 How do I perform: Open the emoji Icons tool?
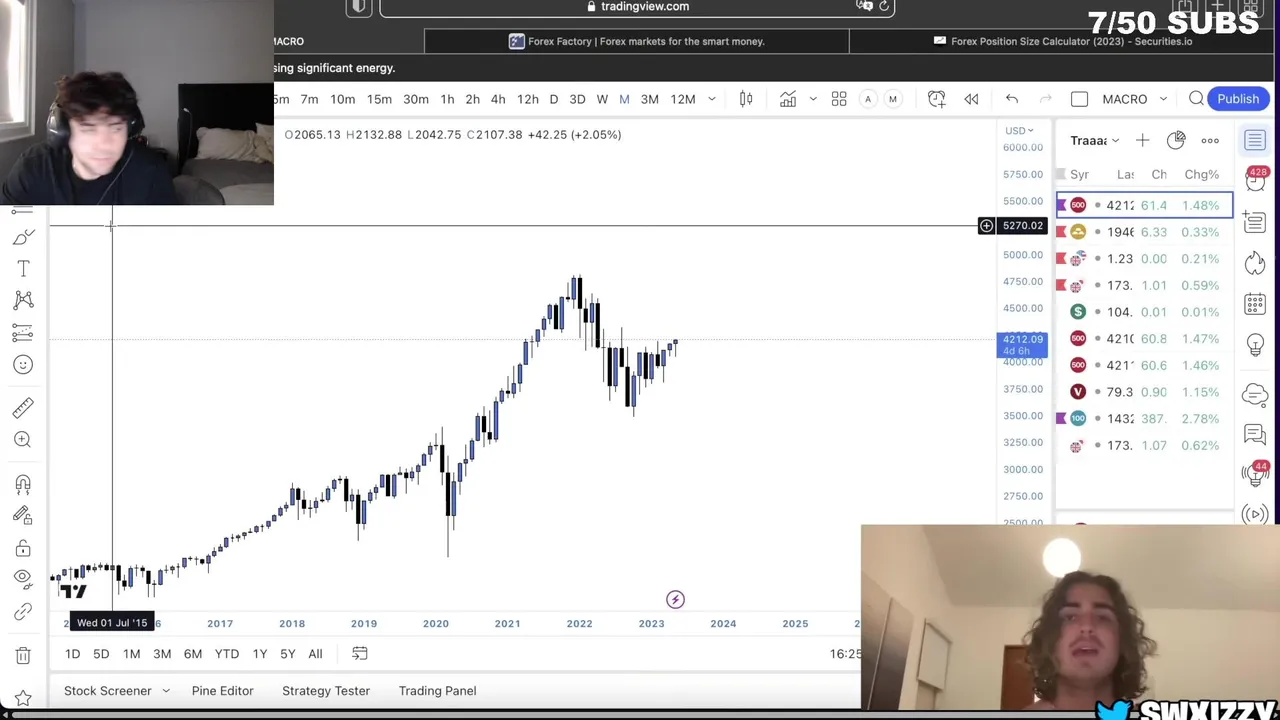23,365
